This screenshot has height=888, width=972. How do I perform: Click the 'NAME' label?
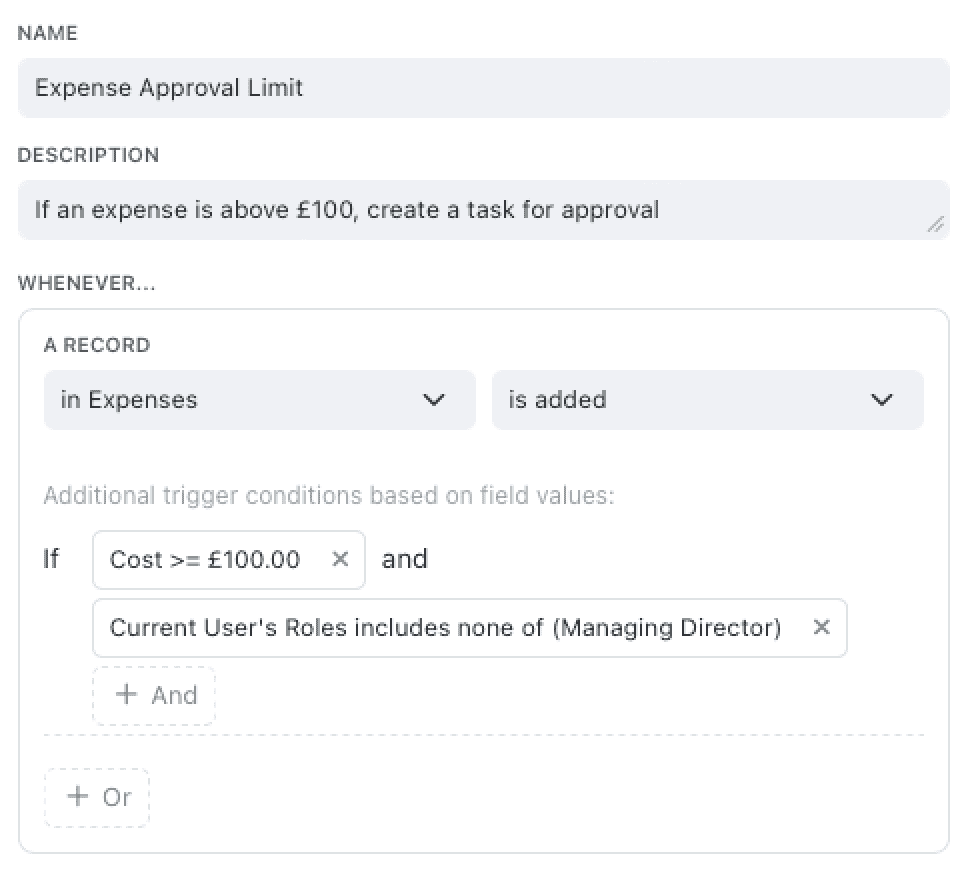[x=47, y=33]
